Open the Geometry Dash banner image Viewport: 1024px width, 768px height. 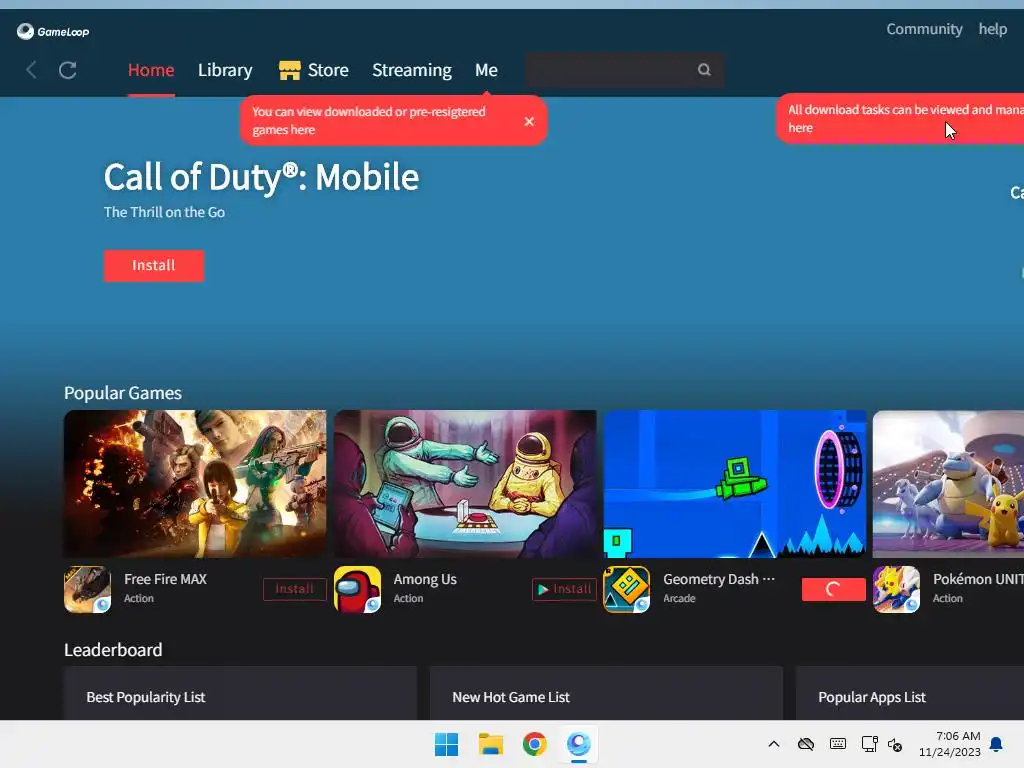[735, 484]
